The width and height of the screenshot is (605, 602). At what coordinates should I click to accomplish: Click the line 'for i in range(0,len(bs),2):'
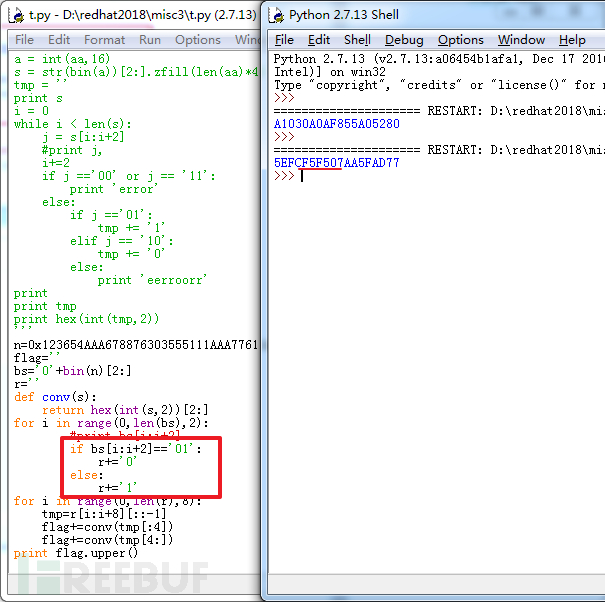click(111, 423)
